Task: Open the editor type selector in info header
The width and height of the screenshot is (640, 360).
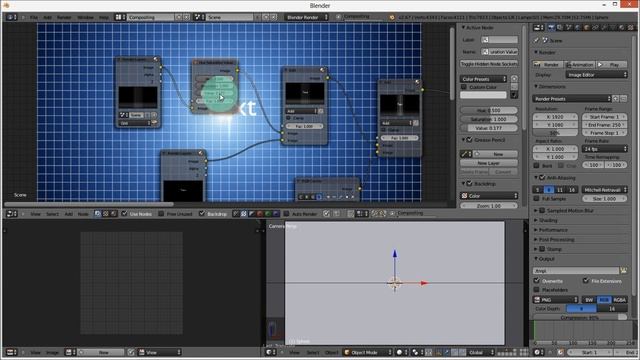Action: [x=11, y=17]
